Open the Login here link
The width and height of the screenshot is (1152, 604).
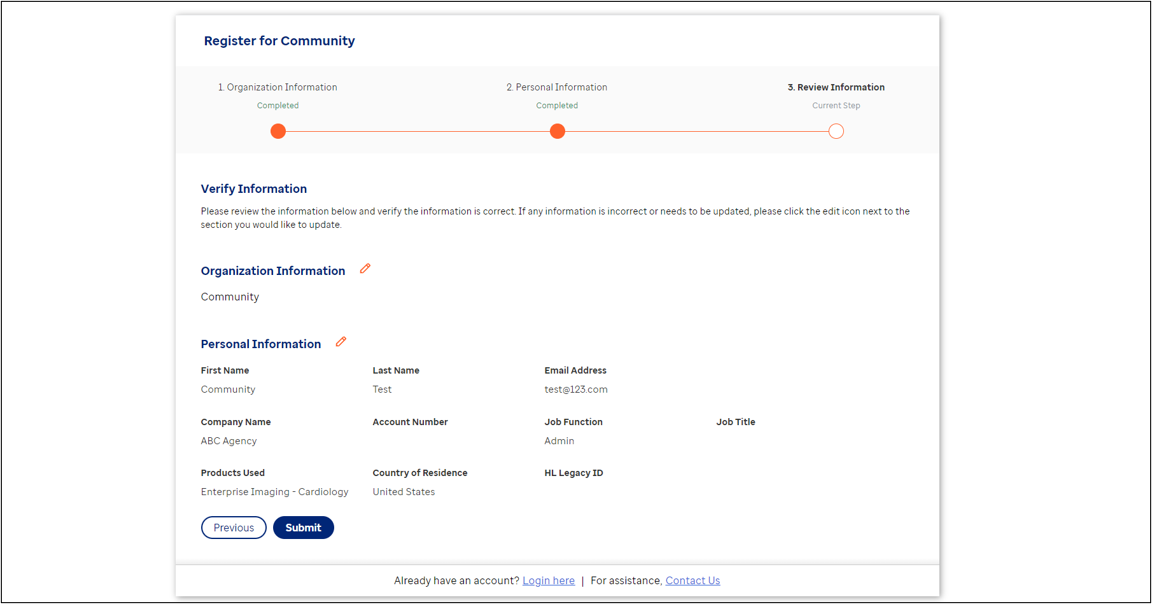548,580
